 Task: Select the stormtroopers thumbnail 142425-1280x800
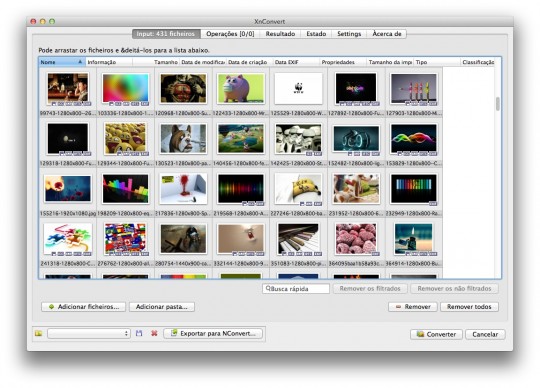click(x=298, y=138)
